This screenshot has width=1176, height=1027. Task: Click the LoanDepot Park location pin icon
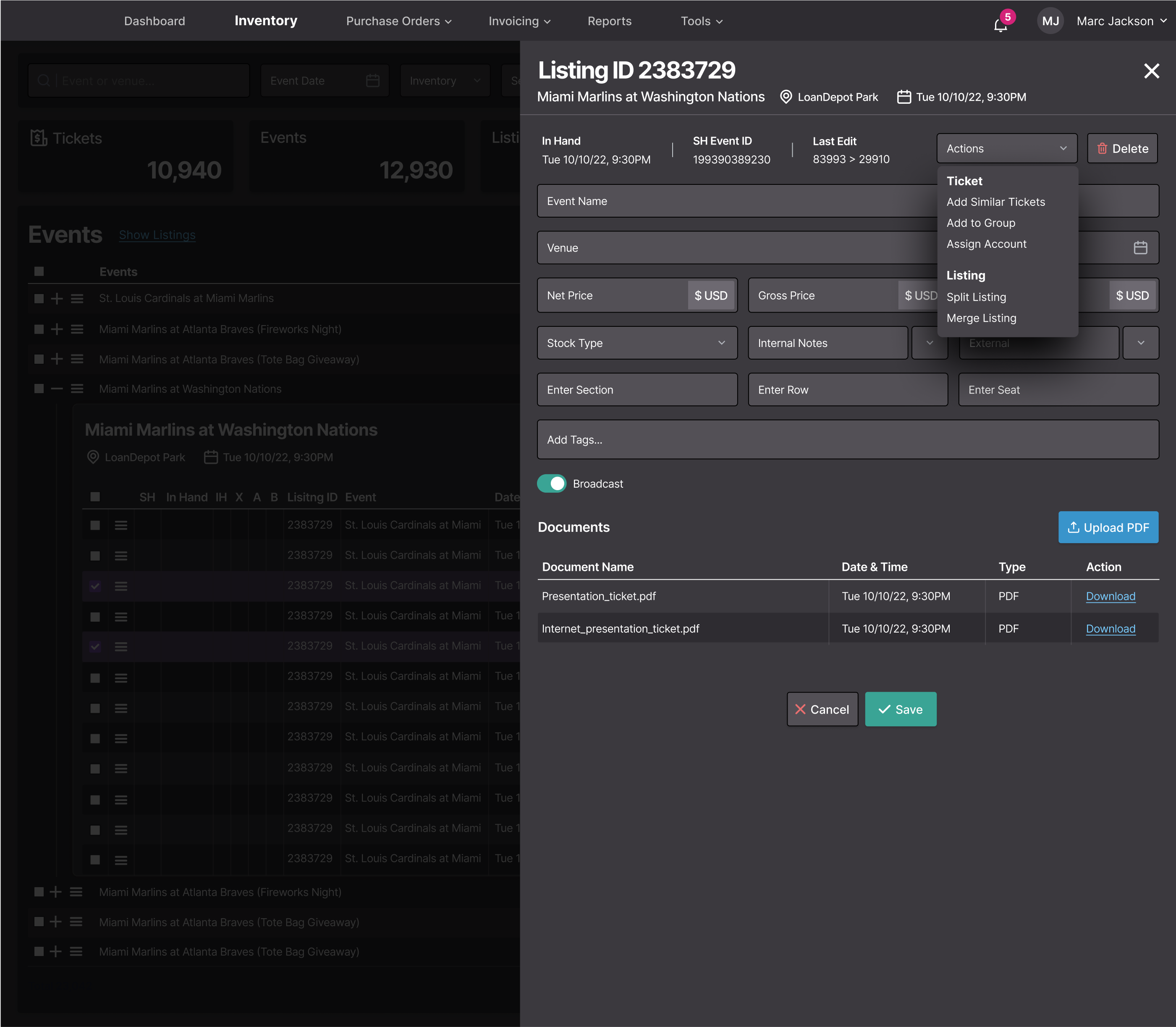point(786,97)
